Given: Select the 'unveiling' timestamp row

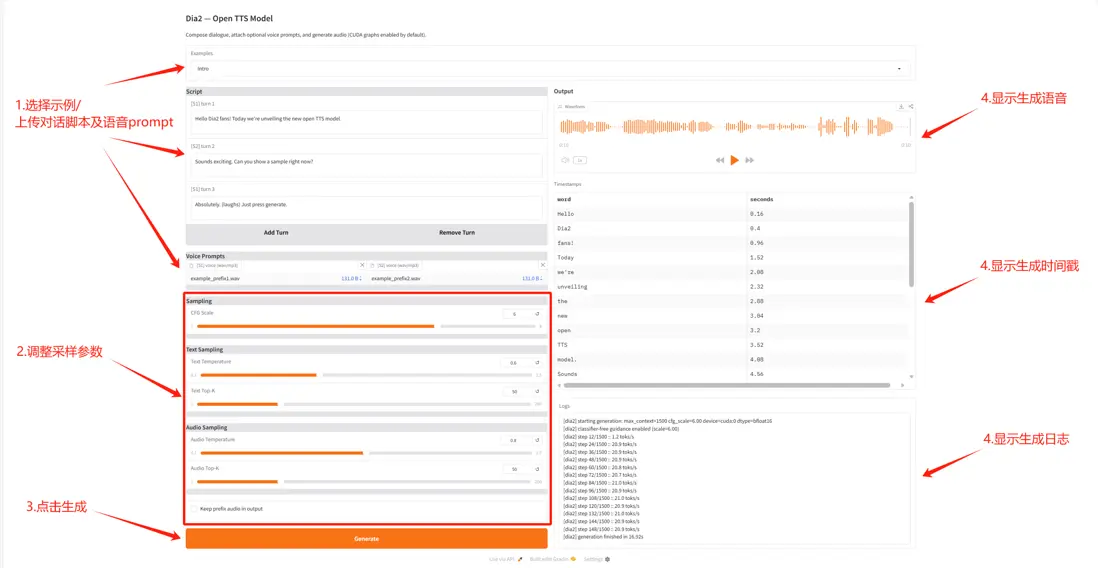Looking at the screenshot, I should (730, 286).
